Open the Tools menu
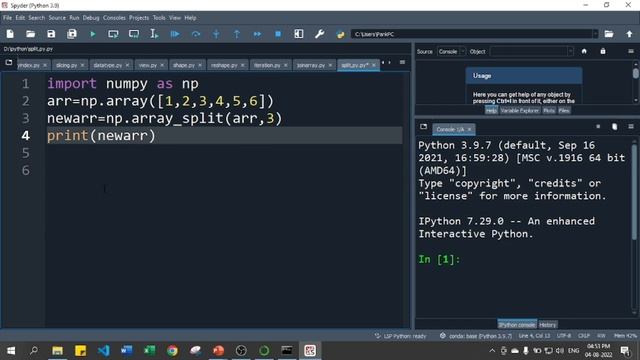640x360 pixels. pos(159,18)
